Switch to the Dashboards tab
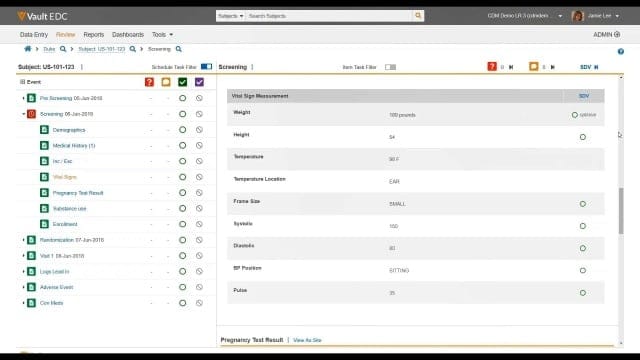 [x=128, y=35]
